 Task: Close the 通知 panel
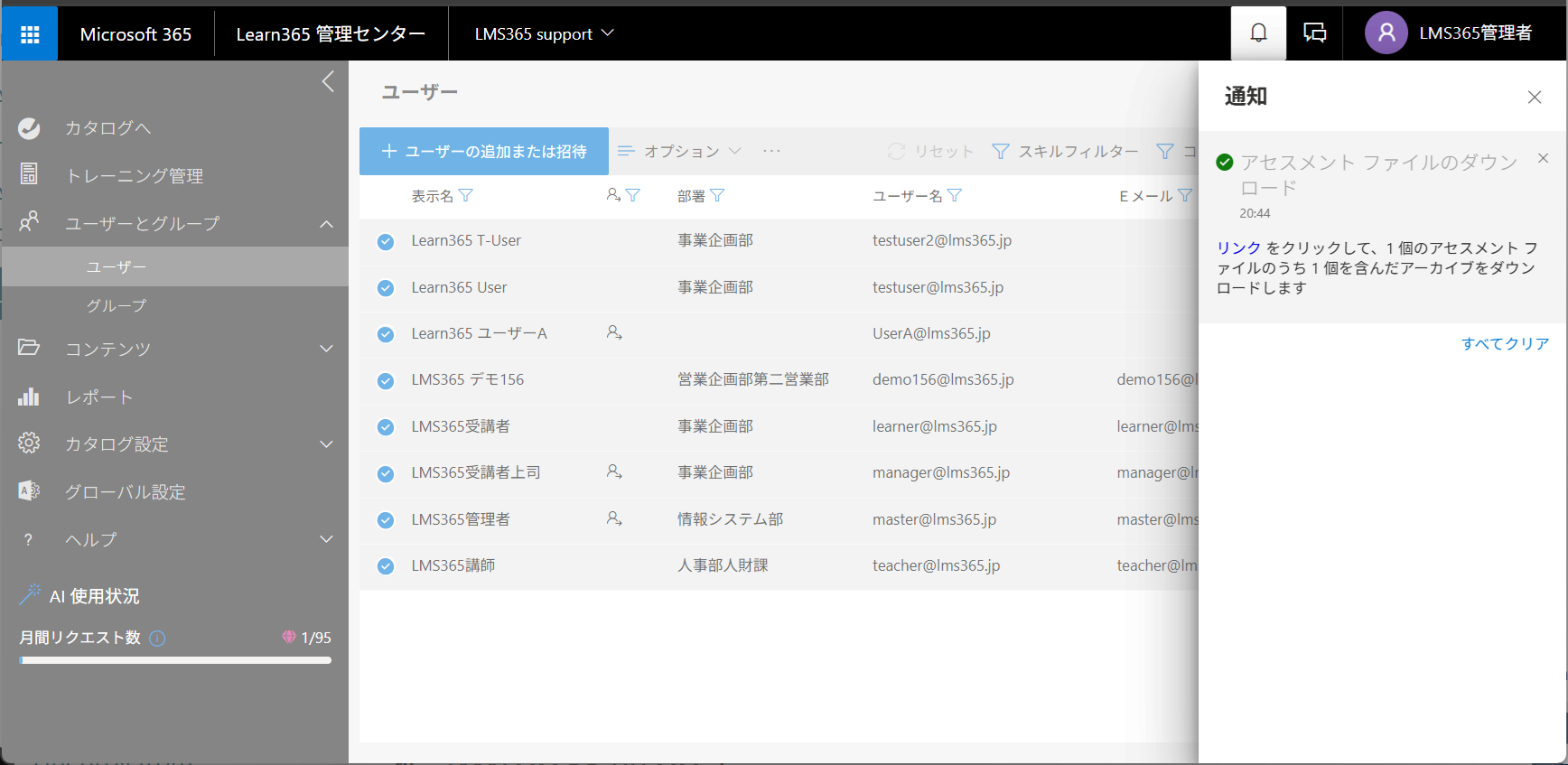click(x=1535, y=97)
